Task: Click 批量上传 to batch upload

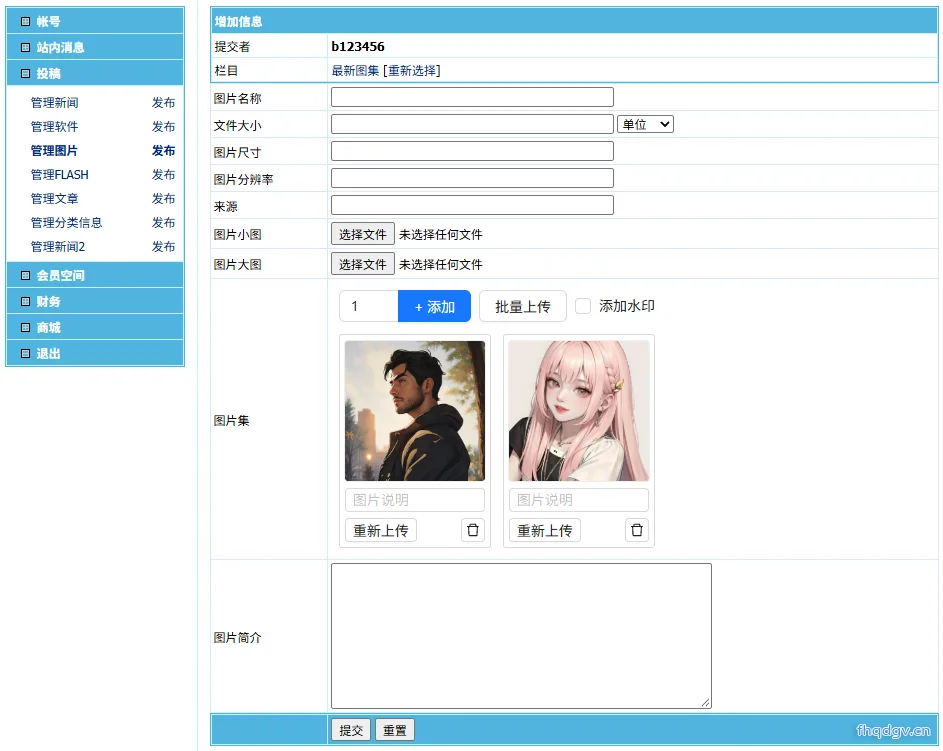Action: point(523,306)
